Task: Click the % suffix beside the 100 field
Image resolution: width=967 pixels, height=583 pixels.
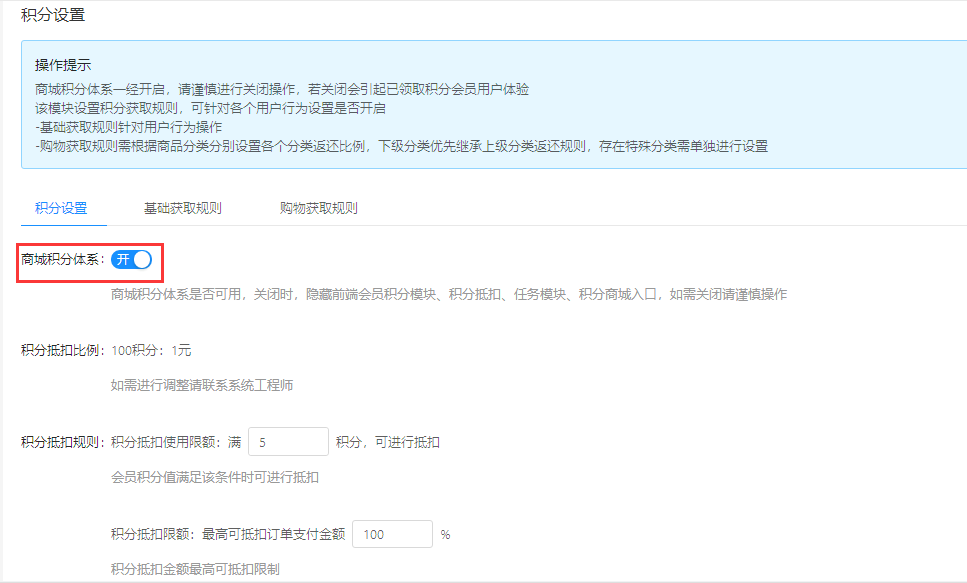Action: pyautogui.click(x=445, y=535)
